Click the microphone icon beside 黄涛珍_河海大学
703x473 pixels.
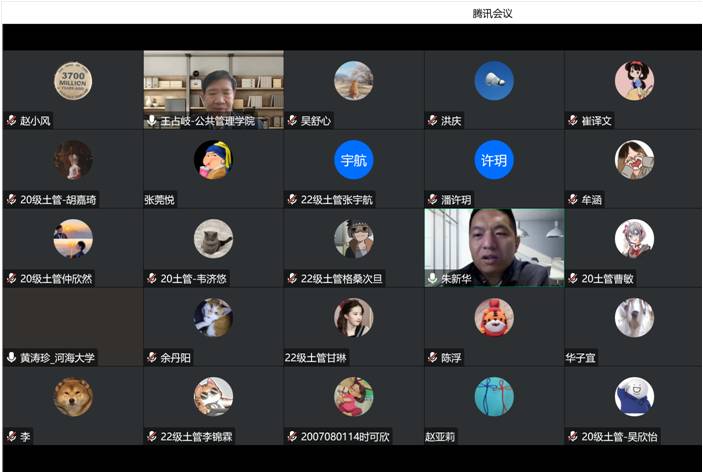tap(11, 357)
